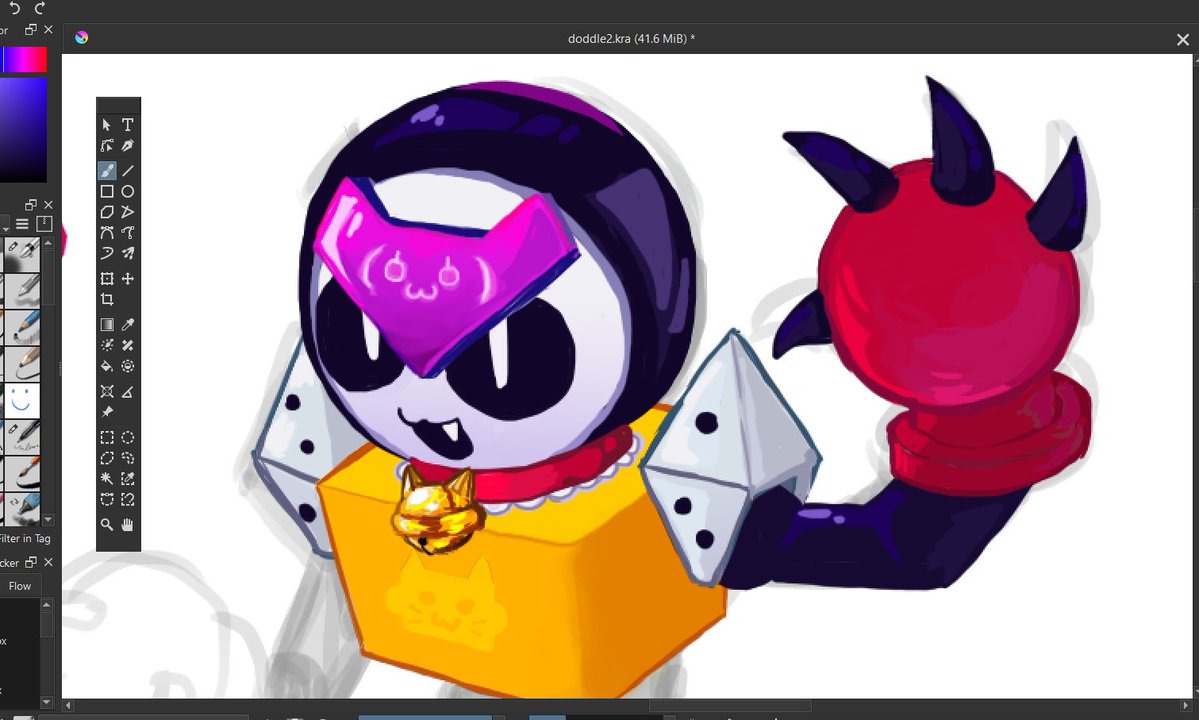Select the Freehand Selection tool
Screen dimensions: 1199x720
pos(128,458)
